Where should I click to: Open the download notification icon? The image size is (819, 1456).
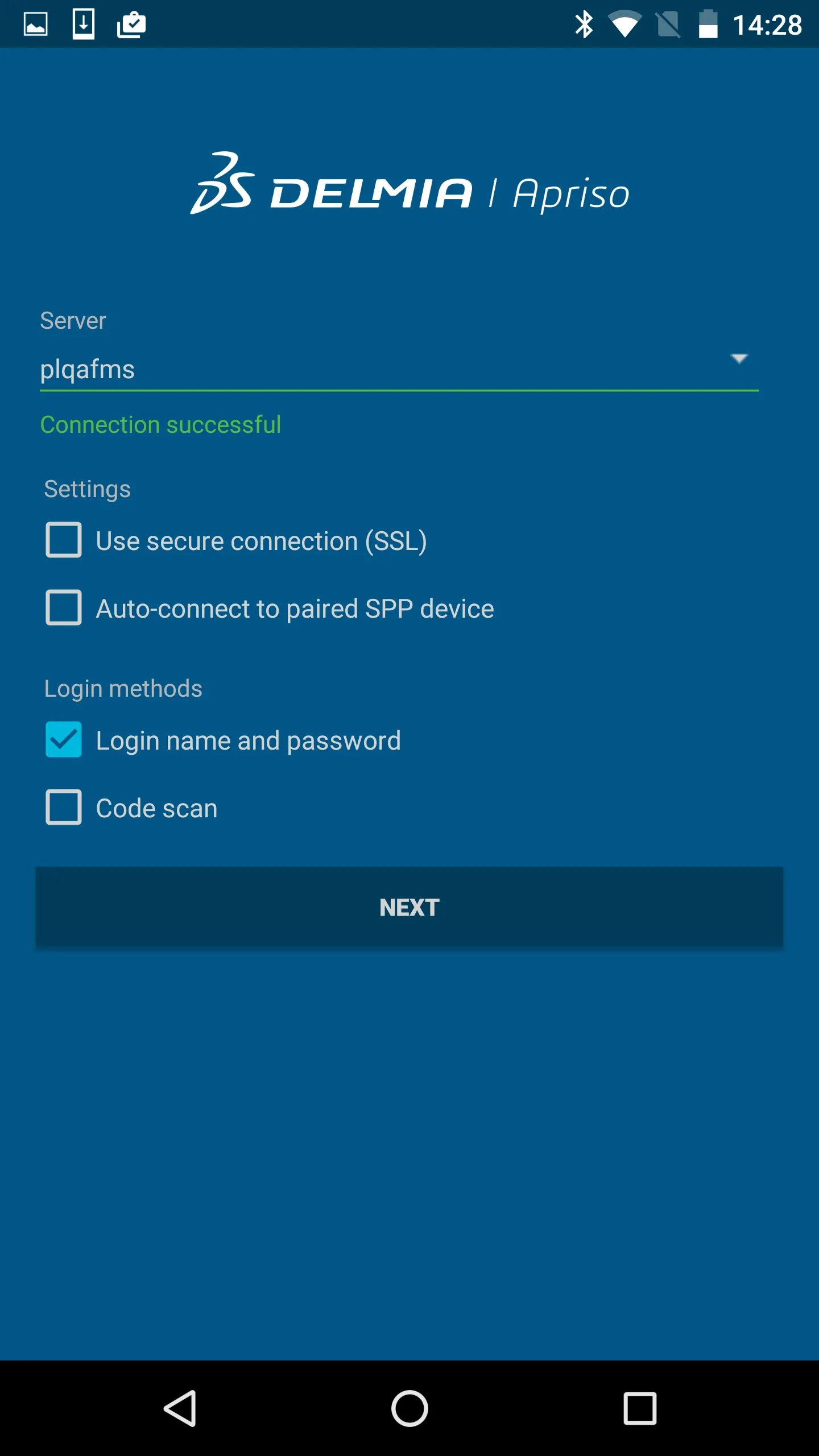pyautogui.click(x=84, y=24)
